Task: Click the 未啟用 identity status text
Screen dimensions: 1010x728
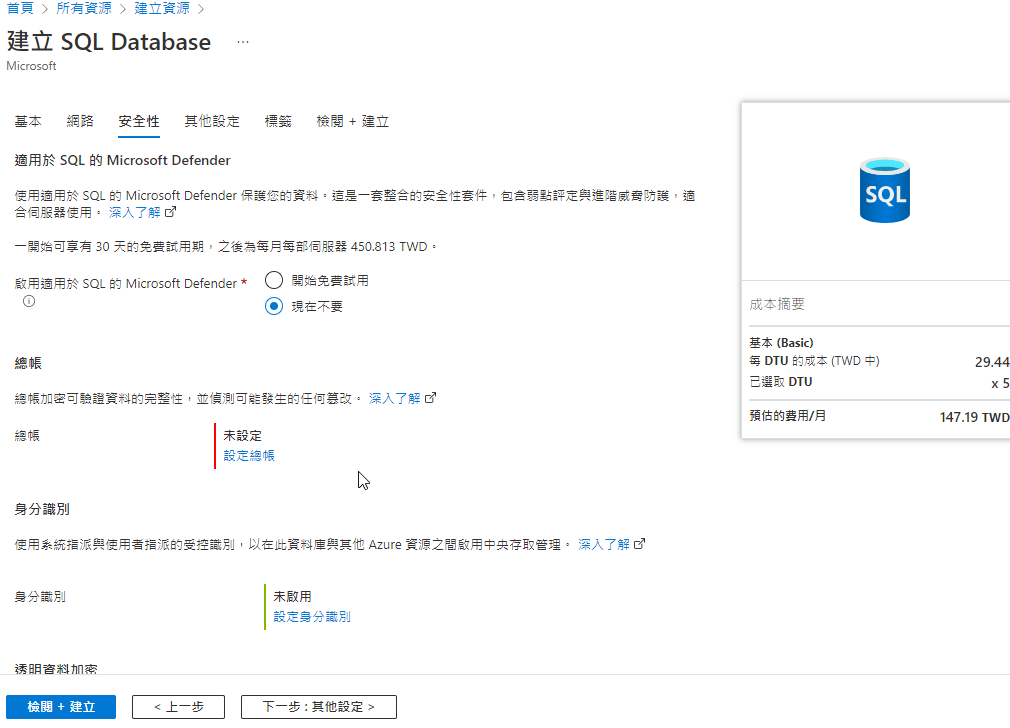Action: pyautogui.click(x=292, y=597)
